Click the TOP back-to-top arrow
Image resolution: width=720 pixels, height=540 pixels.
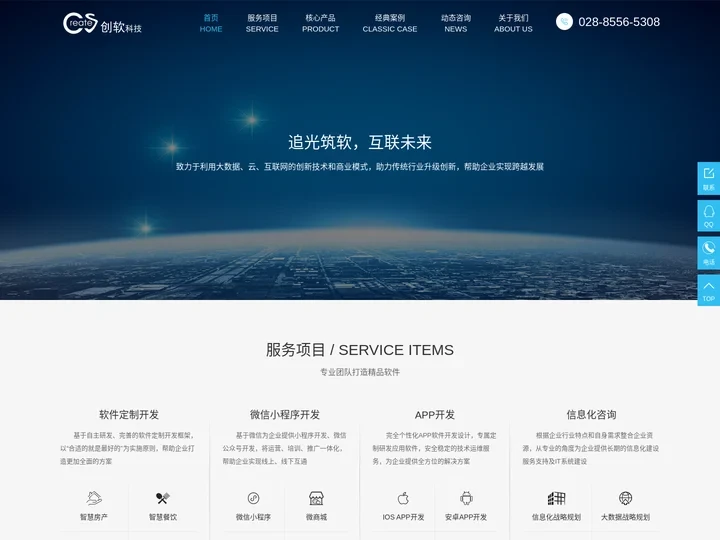click(709, 290)
